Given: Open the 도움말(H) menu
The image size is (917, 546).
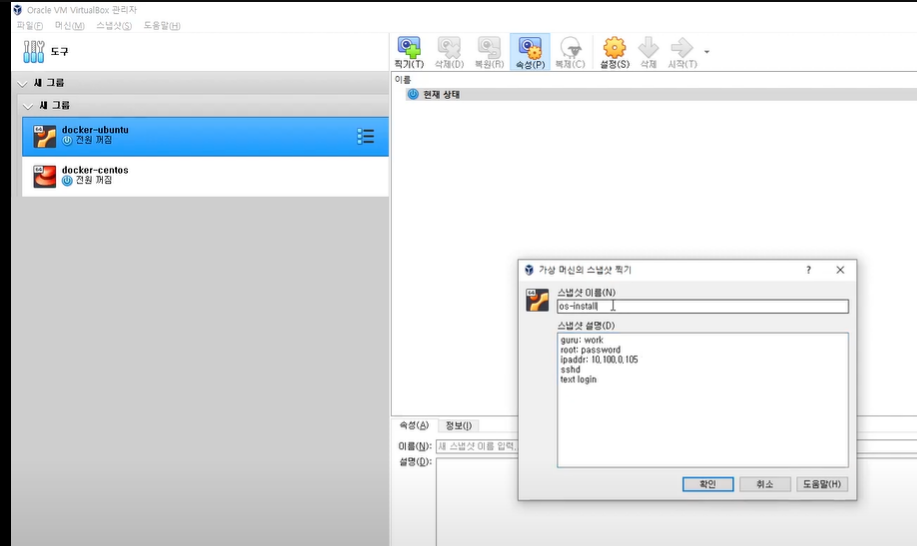Looking at the screenshot, I should click(x=162, y=26).
